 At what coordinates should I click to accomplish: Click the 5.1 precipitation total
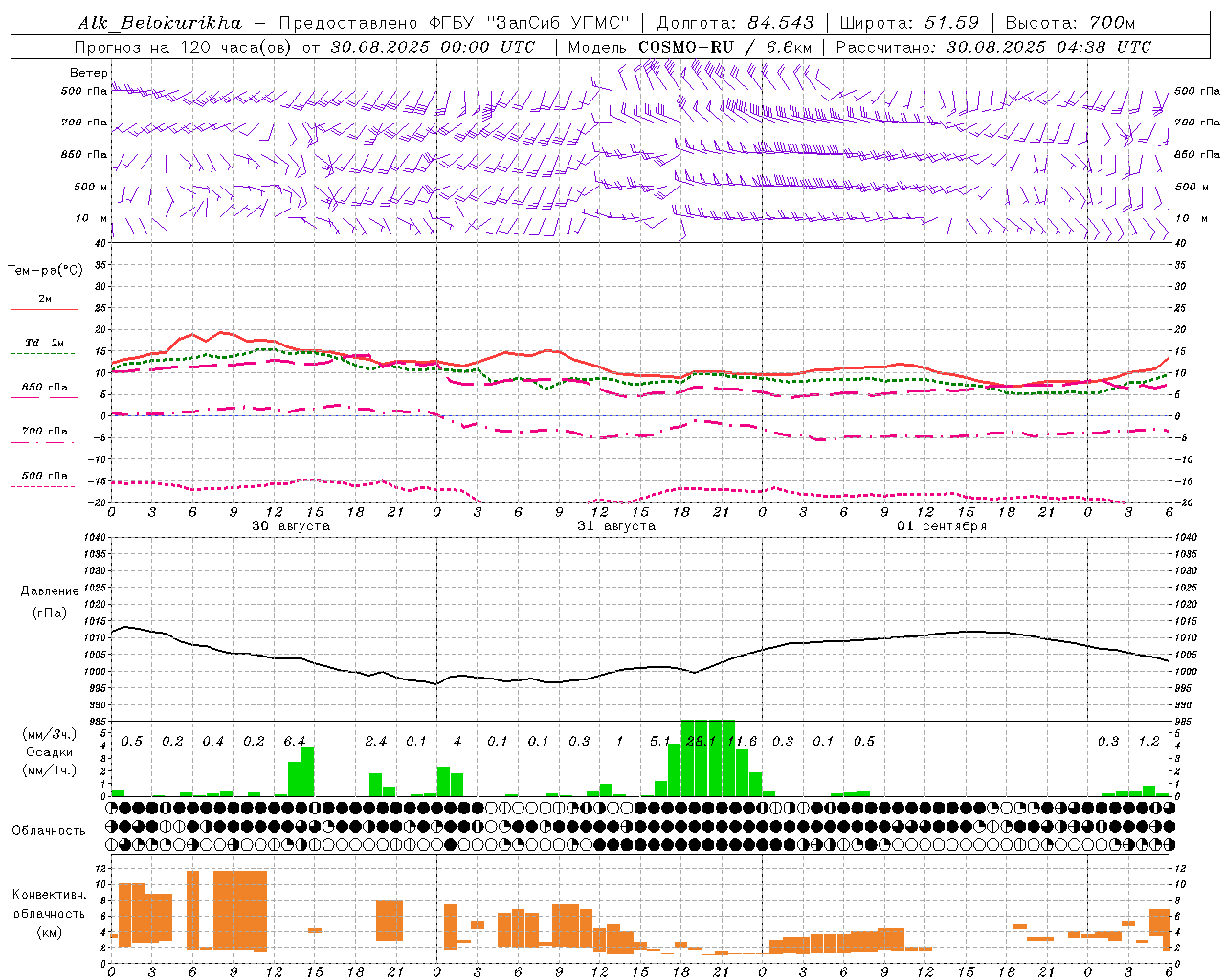coord(660,742)
